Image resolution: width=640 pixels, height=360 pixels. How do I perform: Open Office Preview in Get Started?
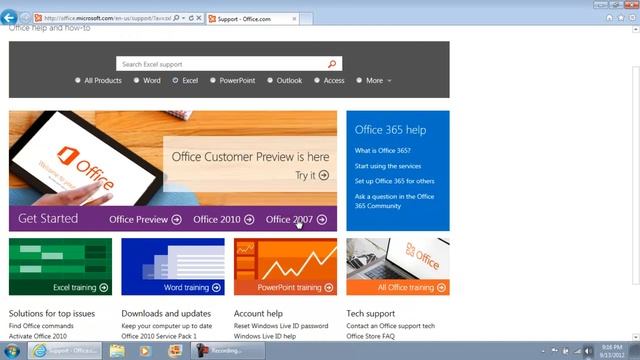click(145, 220)
